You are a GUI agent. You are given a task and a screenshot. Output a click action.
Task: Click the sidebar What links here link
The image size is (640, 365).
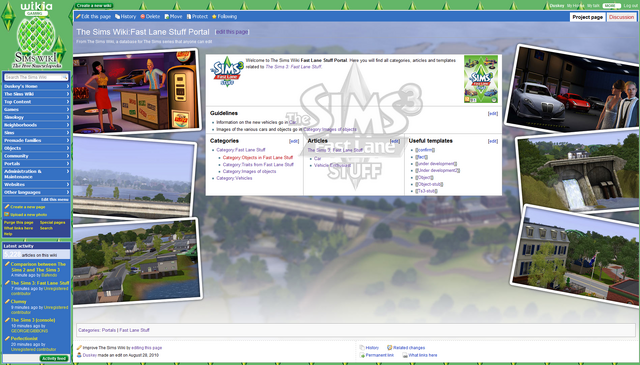18,228
